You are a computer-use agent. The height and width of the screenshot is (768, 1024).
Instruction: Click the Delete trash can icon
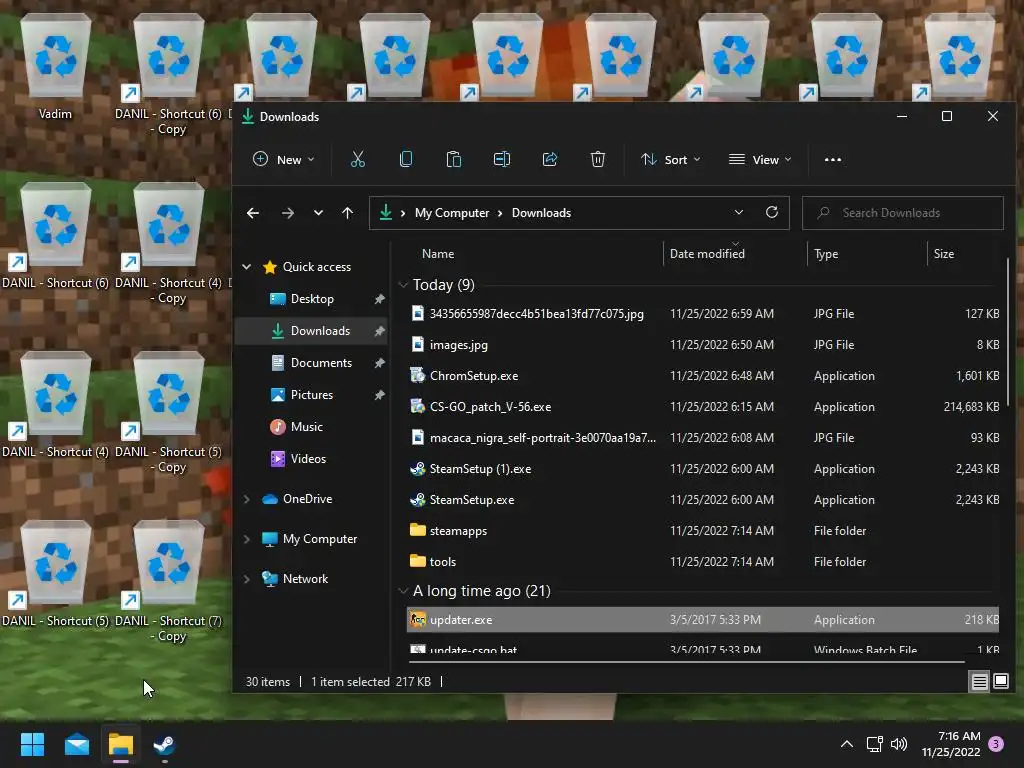[x=598, y=159]
